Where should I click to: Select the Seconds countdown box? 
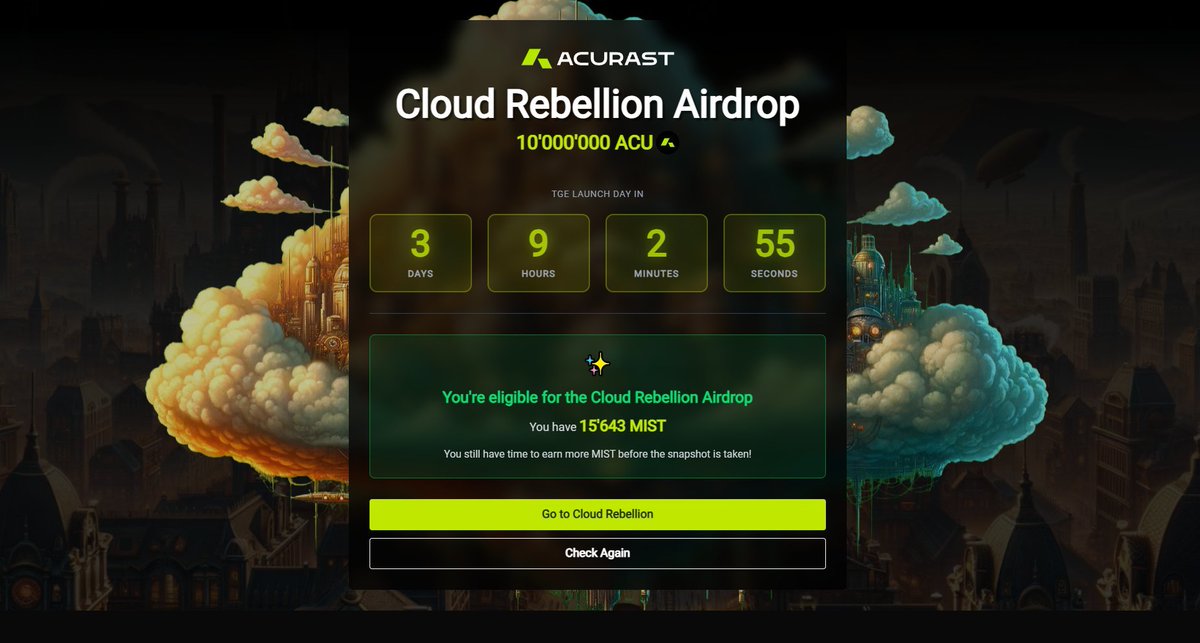[x=775, y=253]
